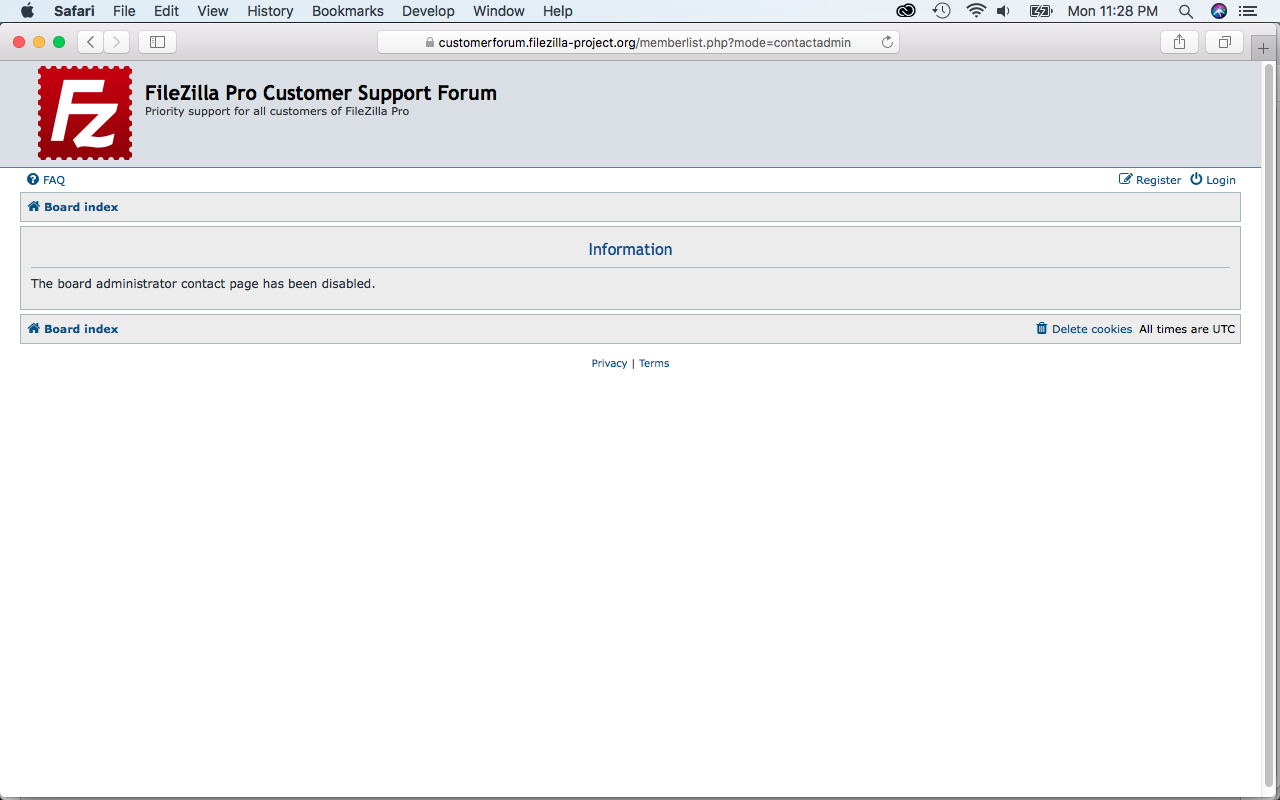Screen dimensions: 1280x800
Task: Click the Creative Cloud menu bar icon
Action: [x=906, y=11]
